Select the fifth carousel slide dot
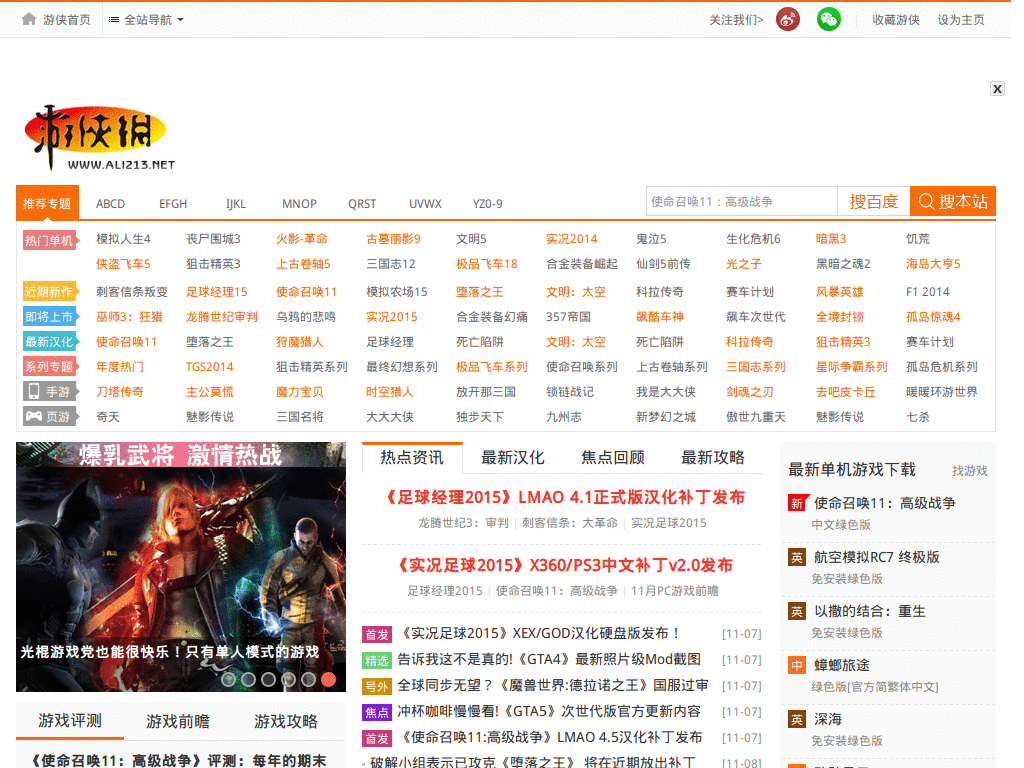The image size is (1024, 768). pos(309,680)
